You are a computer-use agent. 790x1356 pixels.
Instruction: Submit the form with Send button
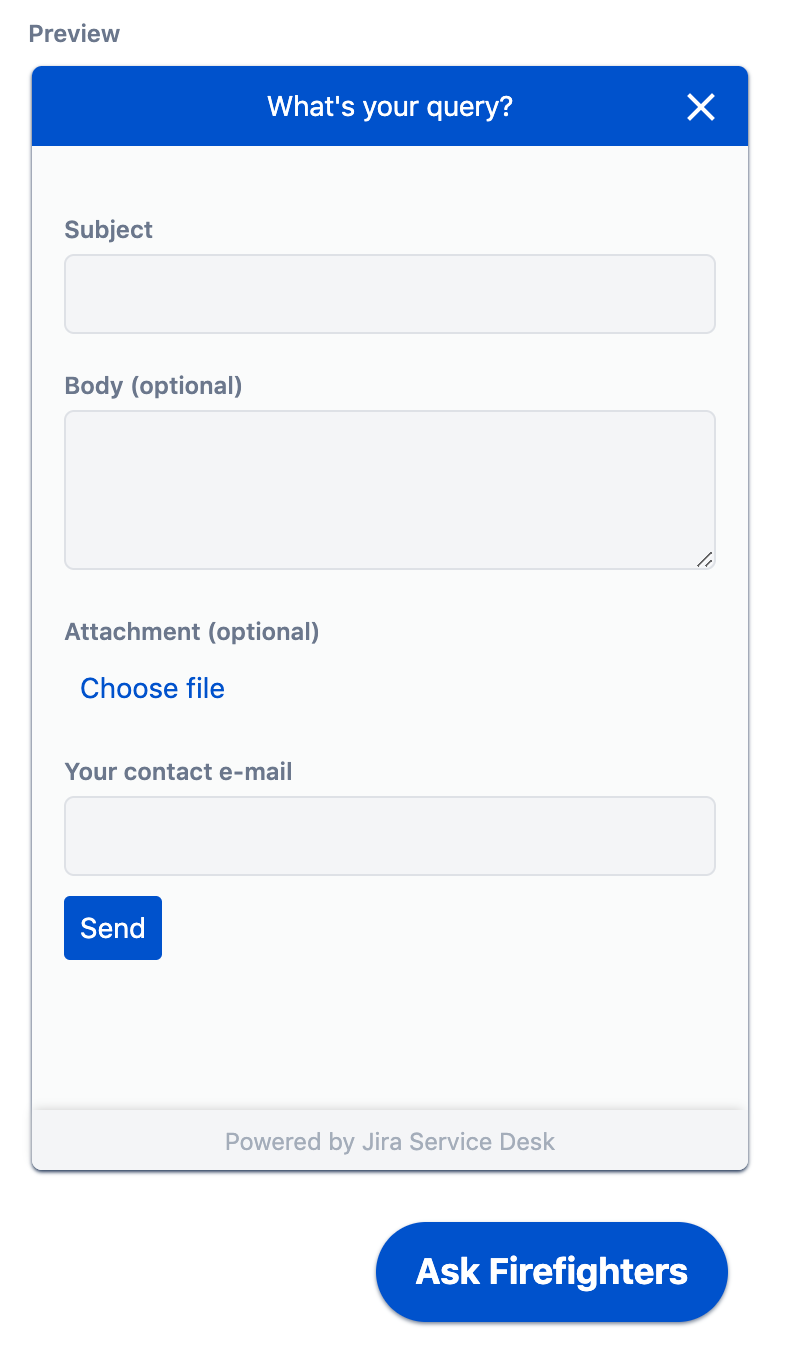(113, 928)
